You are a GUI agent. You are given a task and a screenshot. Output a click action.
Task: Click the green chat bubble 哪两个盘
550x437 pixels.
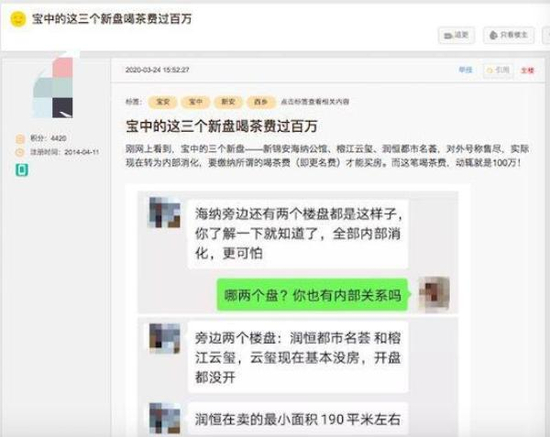point(312,295)
